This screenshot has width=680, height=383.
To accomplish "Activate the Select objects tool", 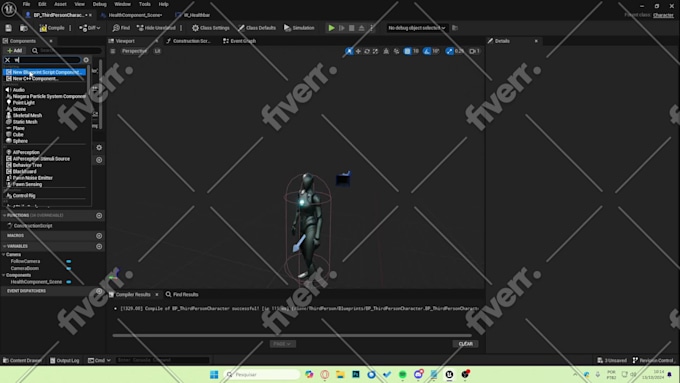I will [x=349, y=51].
